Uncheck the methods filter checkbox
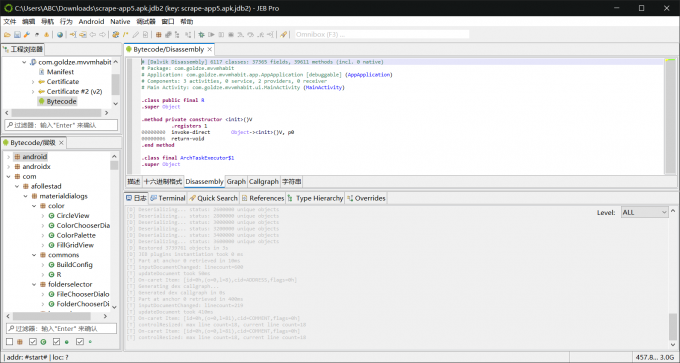 click(56, 342)
